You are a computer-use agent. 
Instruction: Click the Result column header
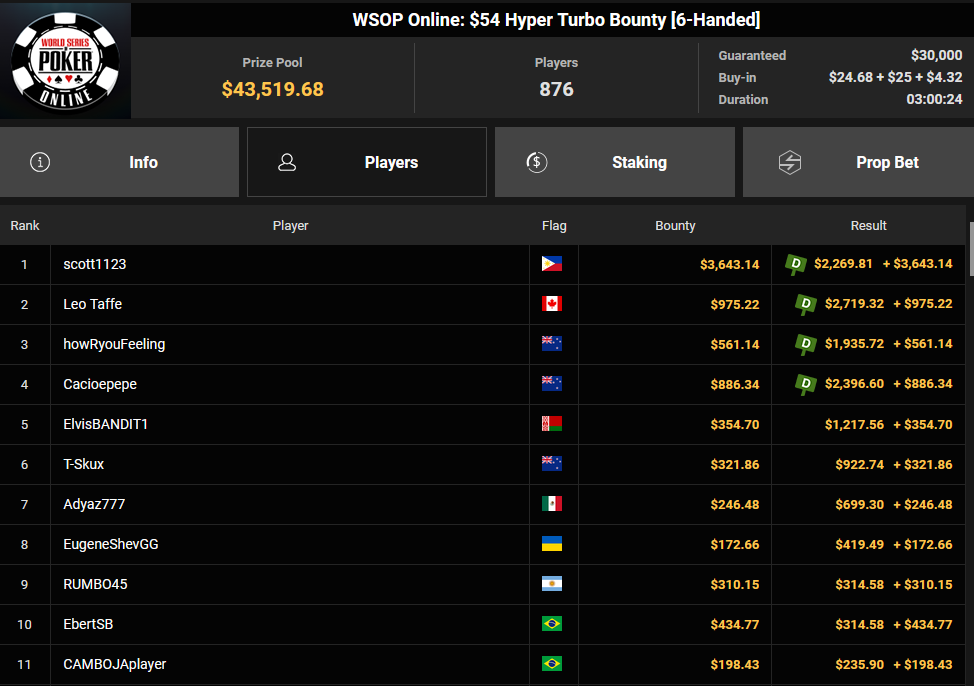point(868,226)
